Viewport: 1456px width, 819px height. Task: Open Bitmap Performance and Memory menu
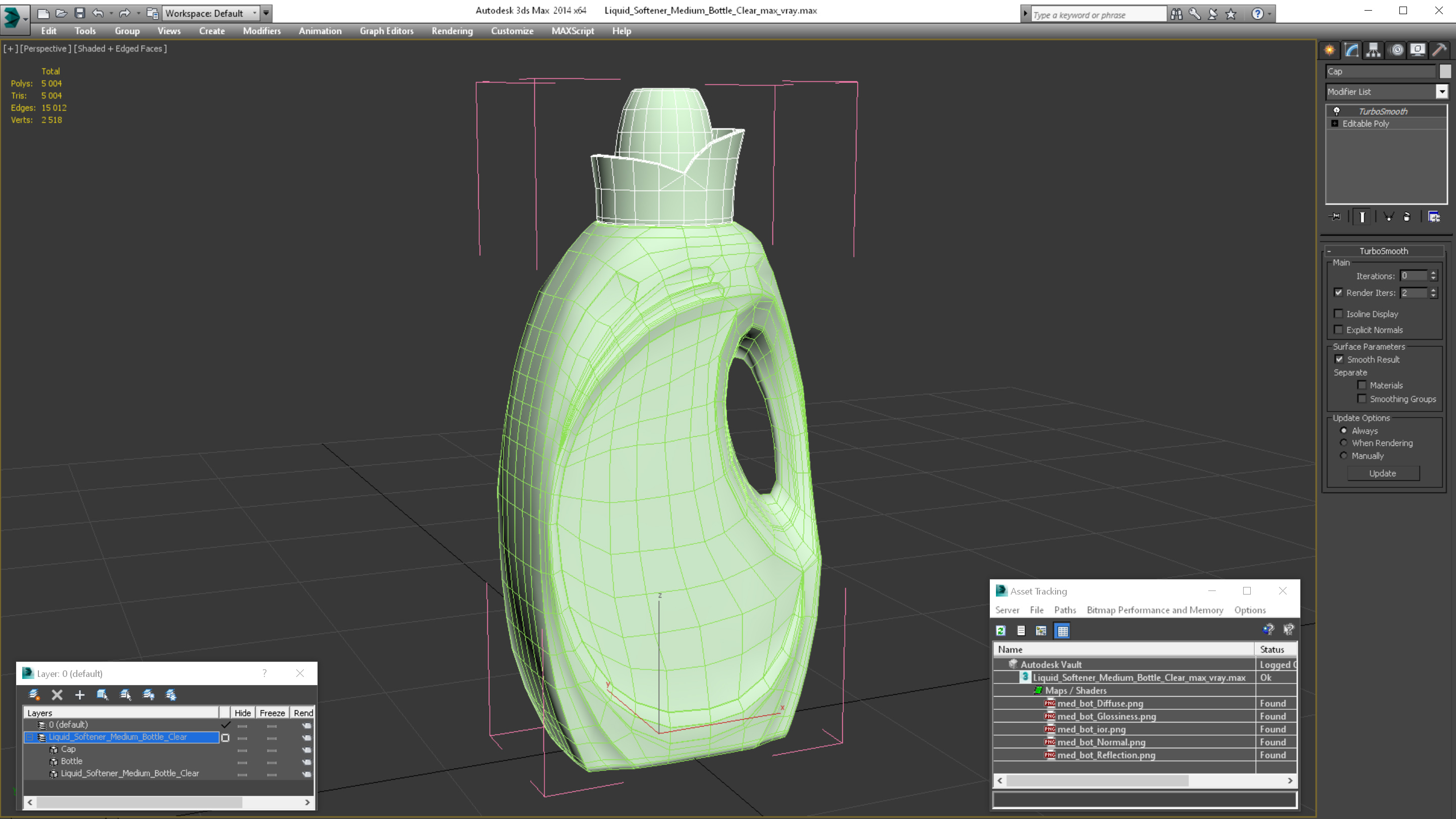coord(1155,610)
